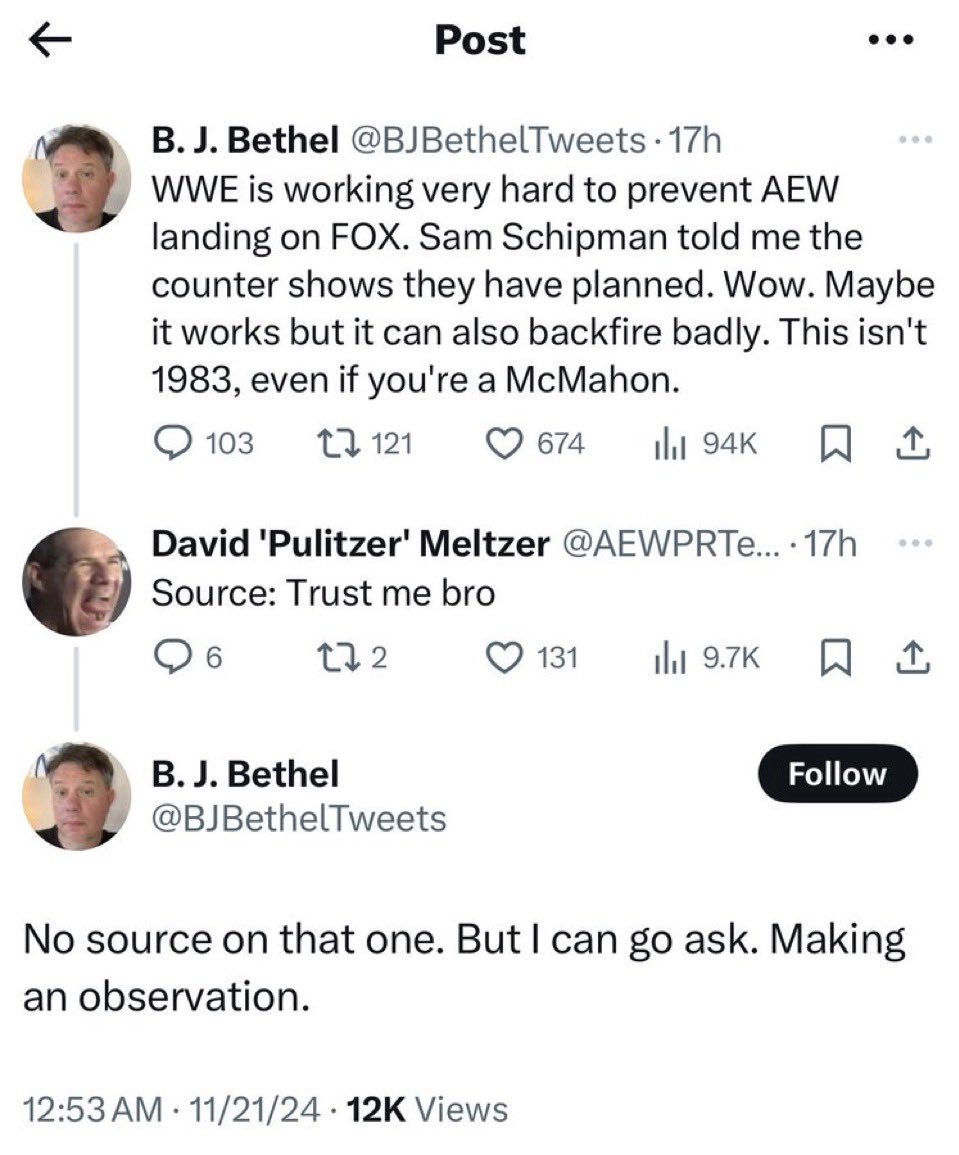Tap the back arrow icon

click(50, 40)
